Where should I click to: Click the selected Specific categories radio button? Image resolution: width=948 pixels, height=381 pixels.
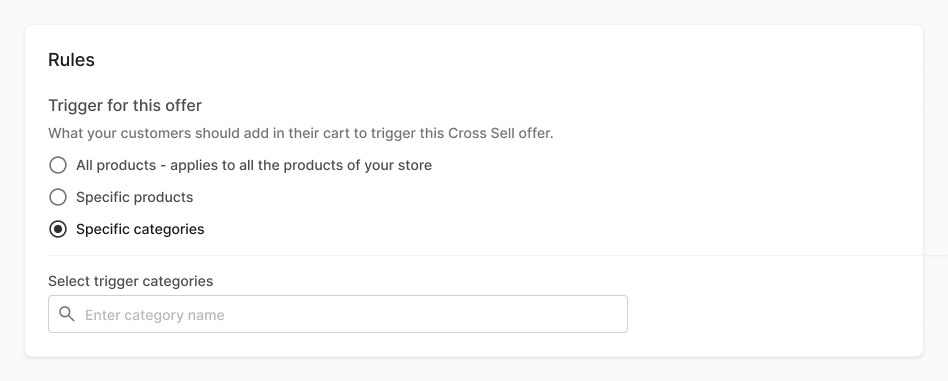[x=58, y=229]
